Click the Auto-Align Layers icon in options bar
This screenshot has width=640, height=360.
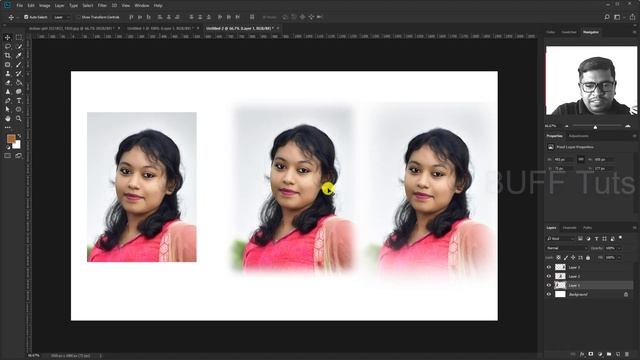(252, 17)
